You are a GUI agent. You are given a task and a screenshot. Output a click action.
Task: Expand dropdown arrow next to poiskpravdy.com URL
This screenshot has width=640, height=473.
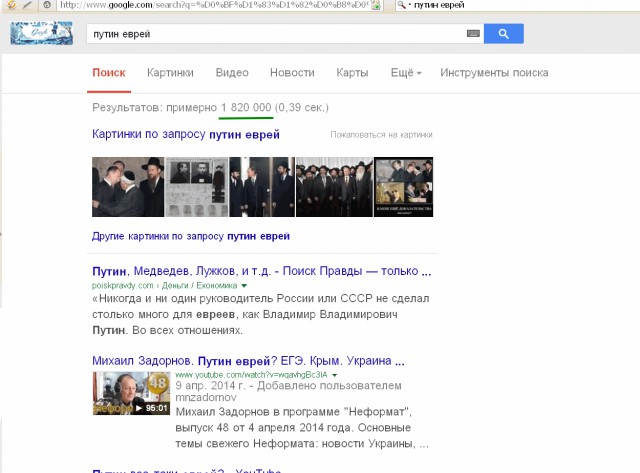(244, 286)
